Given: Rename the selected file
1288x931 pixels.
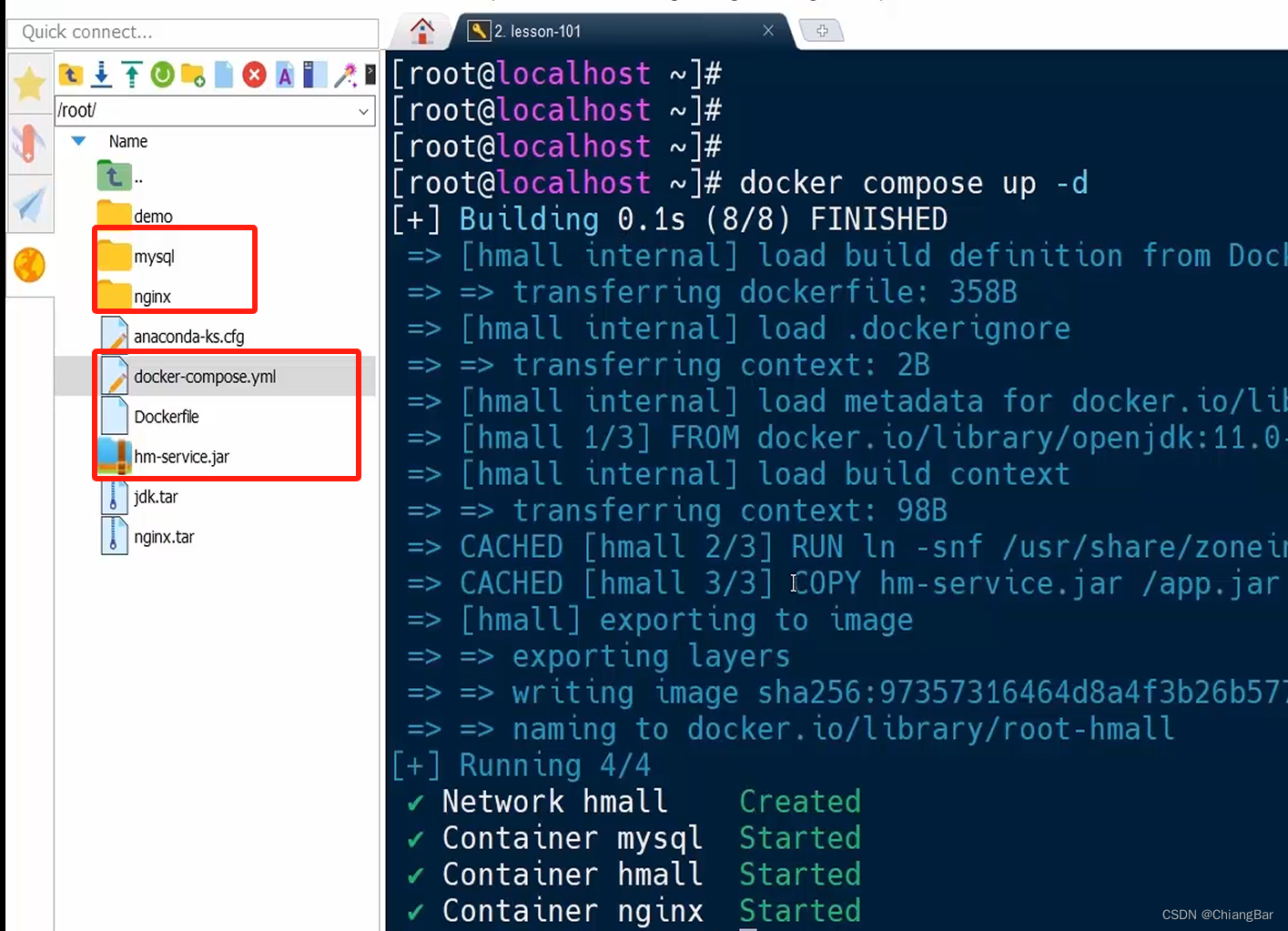Looking at the screenshot, I should (284, 76).
